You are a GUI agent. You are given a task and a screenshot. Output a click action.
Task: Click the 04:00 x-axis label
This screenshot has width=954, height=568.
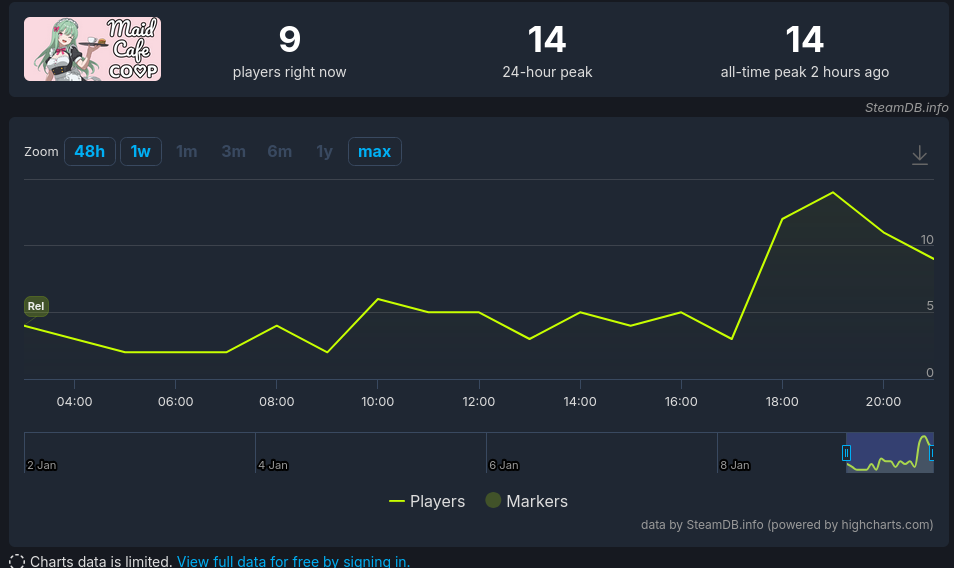[74, 401]
